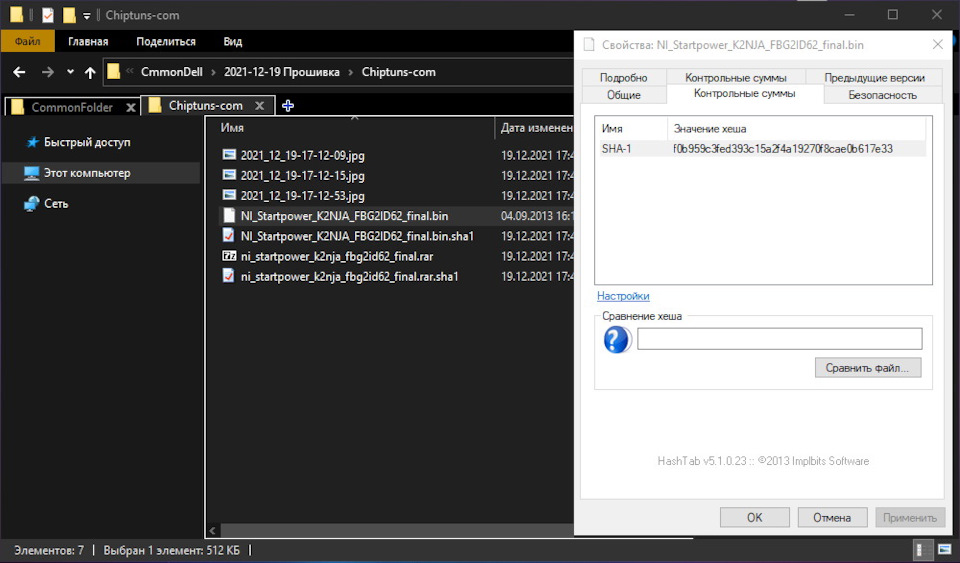The width and height of the screenshot is (960, 563).
Task: Open the upper Контрольные суммы tab
Action: tap(735, 78)
